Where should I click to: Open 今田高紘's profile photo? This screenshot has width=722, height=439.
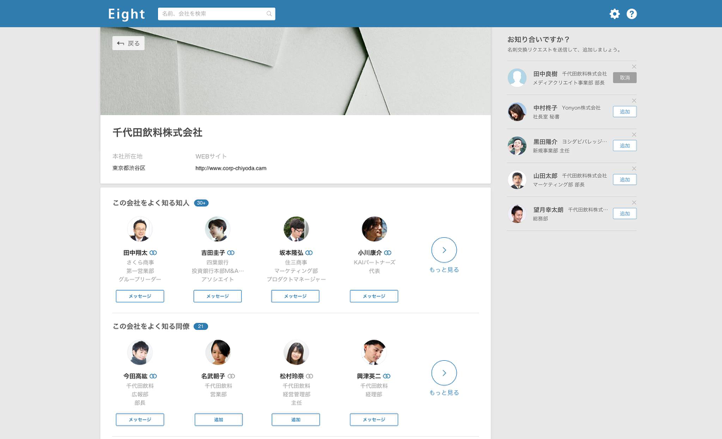click(140, 352)
